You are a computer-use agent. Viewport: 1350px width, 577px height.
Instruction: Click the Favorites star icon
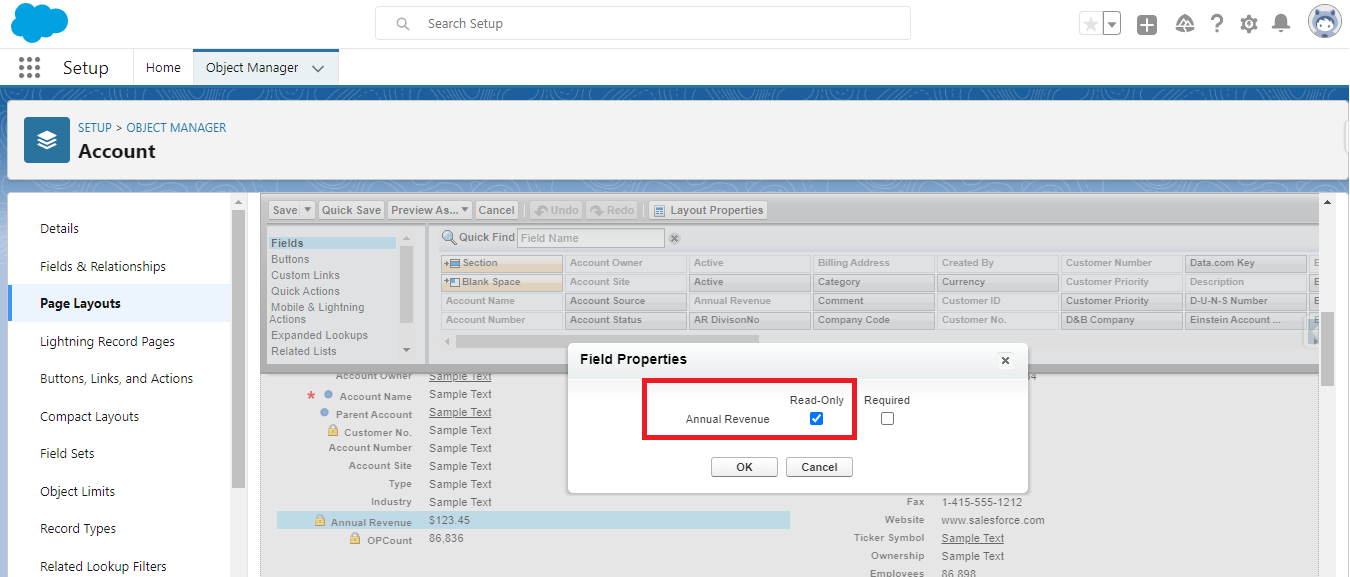pos(1090,24)
